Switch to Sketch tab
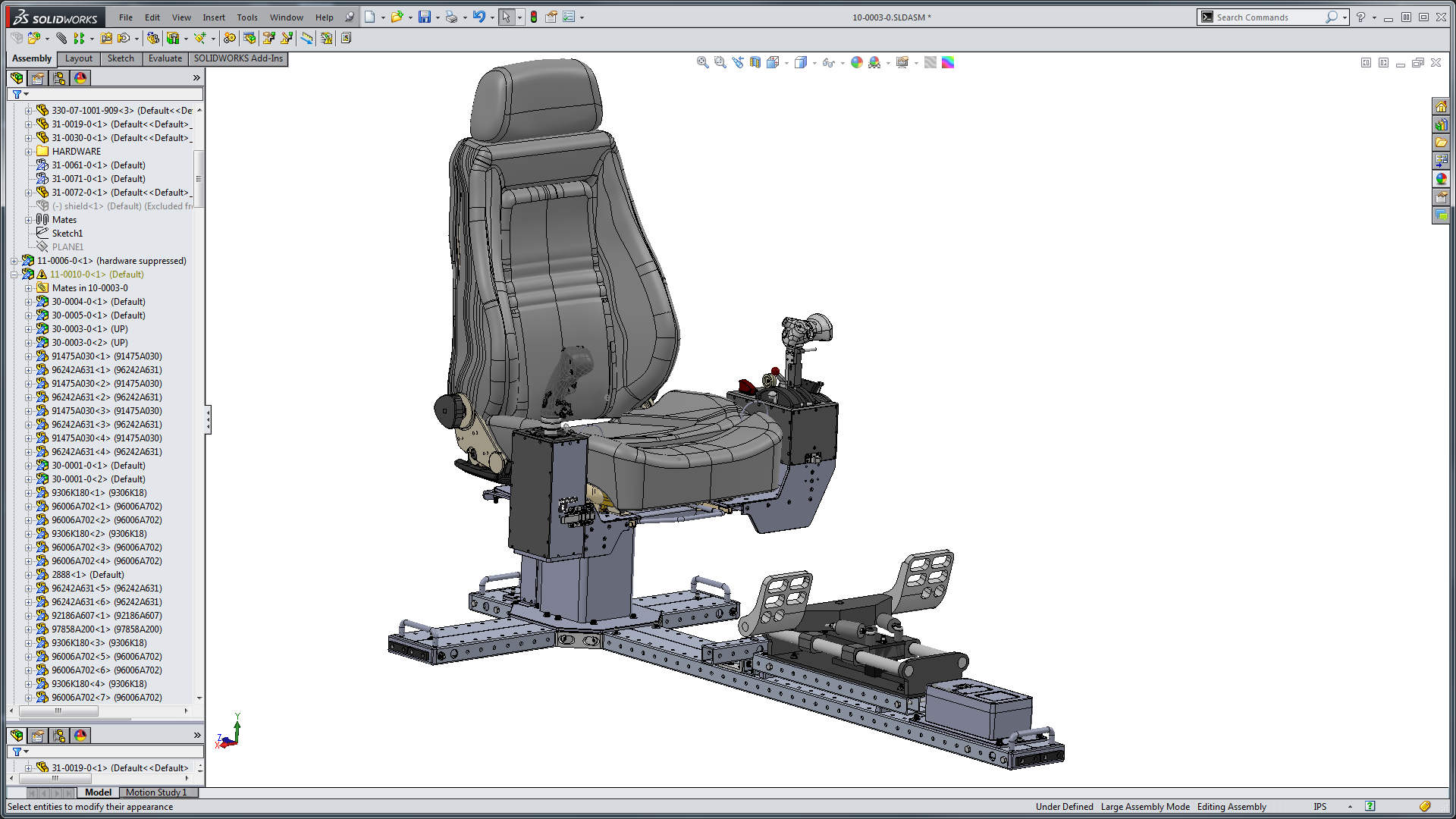The width and height of the screenshot is (1456, 819). pyautogui.click(x=121, y=58)
